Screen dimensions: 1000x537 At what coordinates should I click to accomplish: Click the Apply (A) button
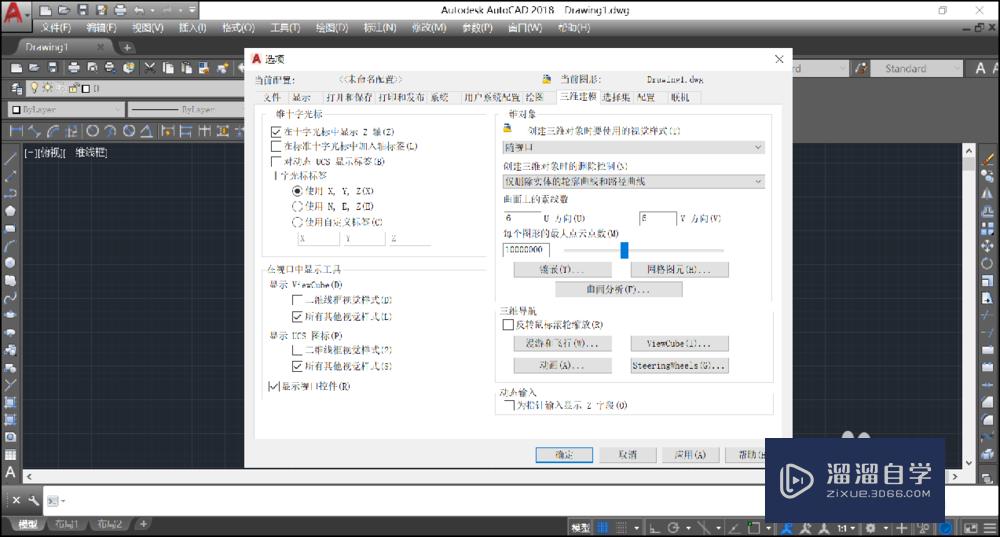[691, 455]
